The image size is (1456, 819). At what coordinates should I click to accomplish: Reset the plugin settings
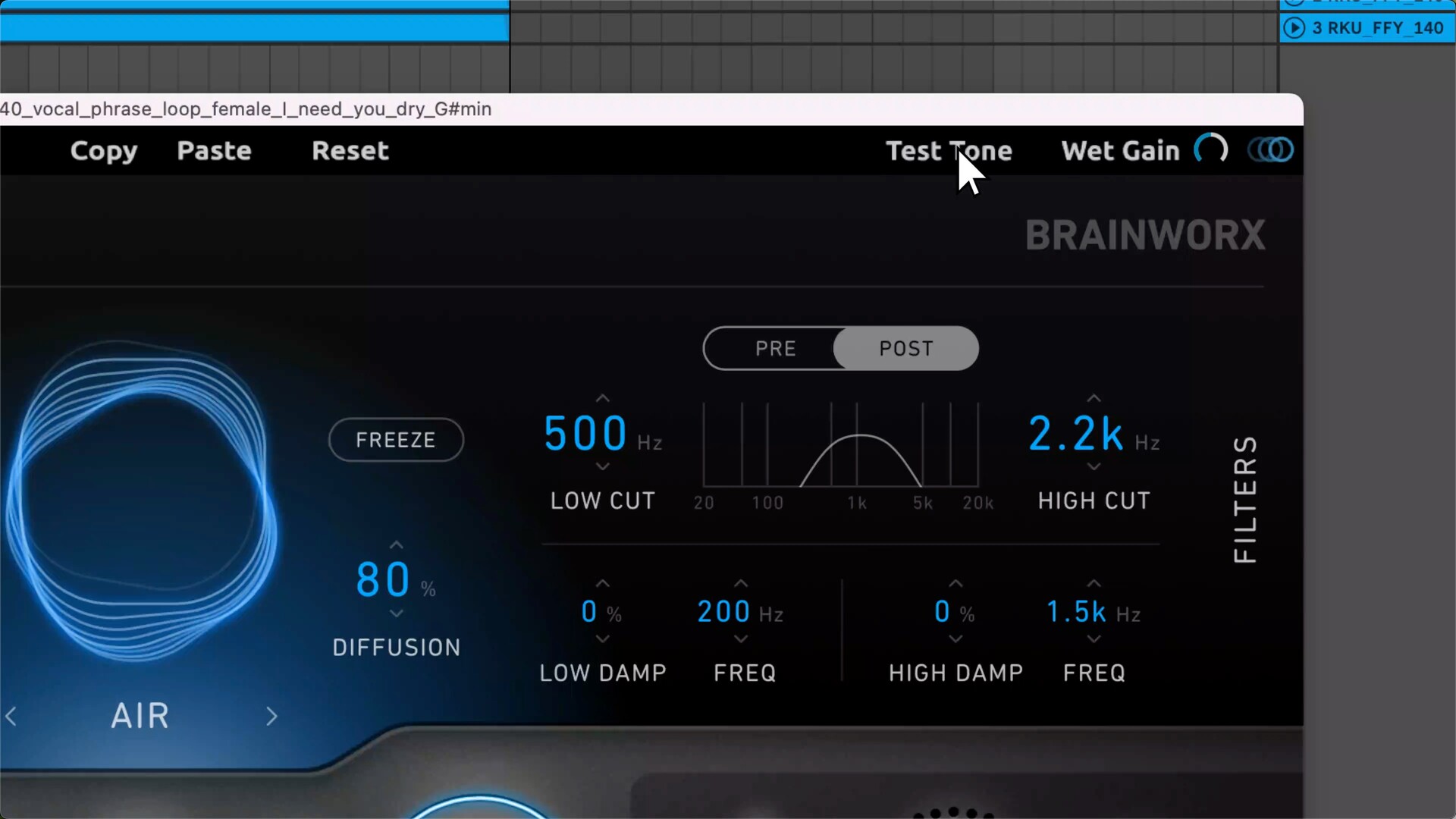pos(350,151)
